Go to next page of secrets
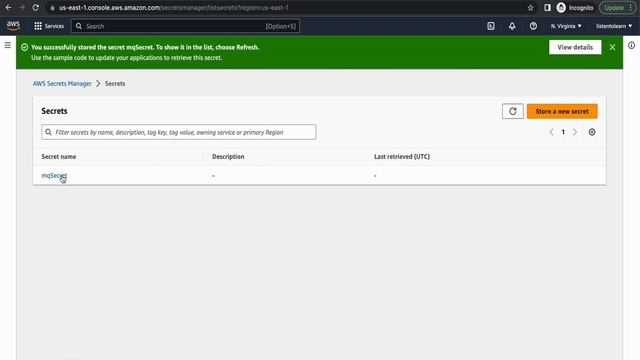 (575, 132)
